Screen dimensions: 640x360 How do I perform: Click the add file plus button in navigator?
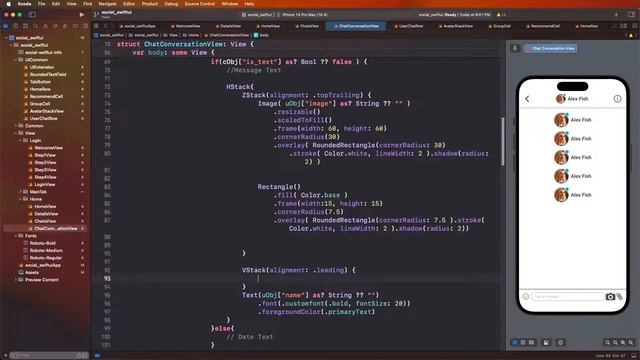pyautogui.click(x=5, y=356)
